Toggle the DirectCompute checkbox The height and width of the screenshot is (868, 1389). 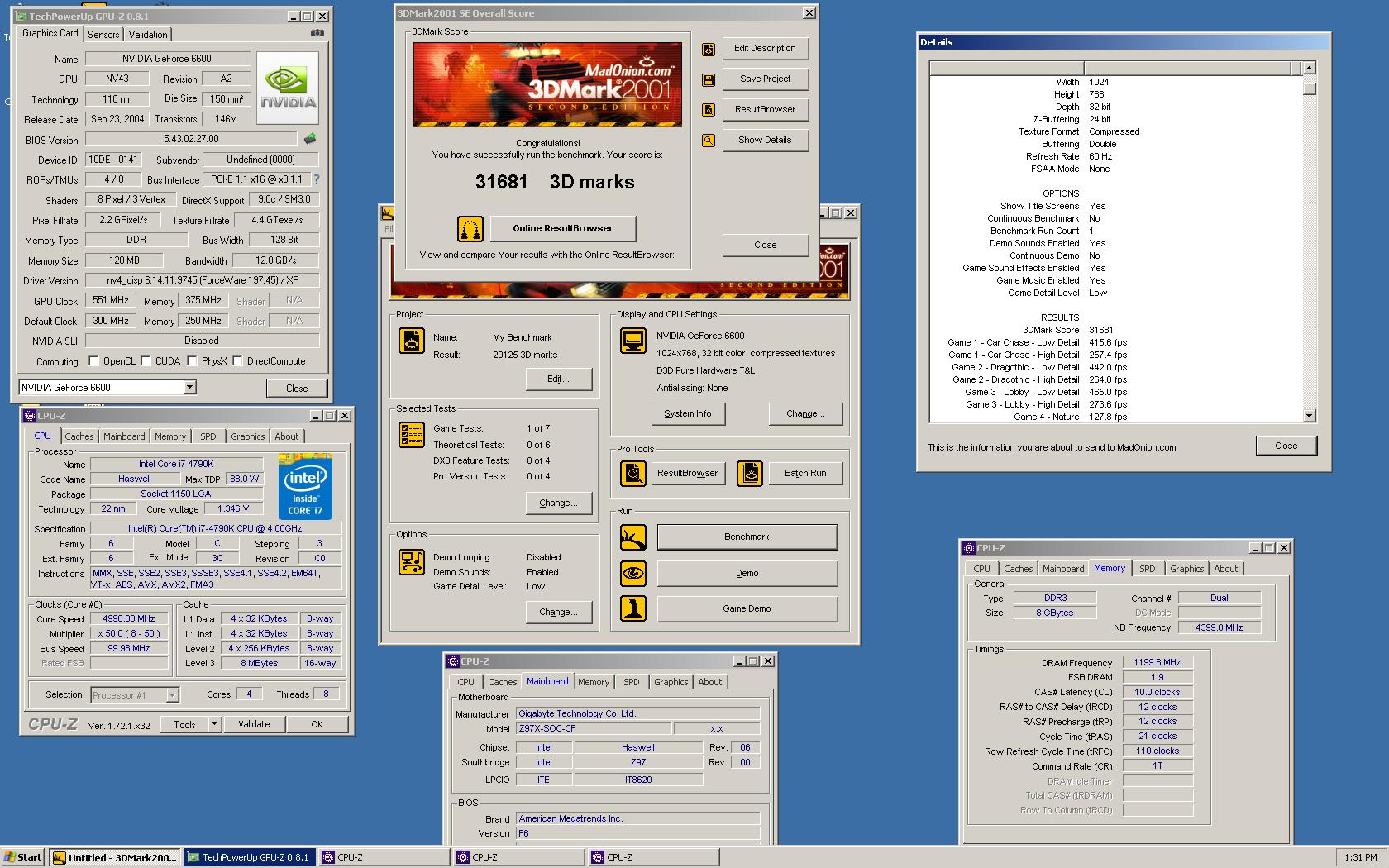237,361
